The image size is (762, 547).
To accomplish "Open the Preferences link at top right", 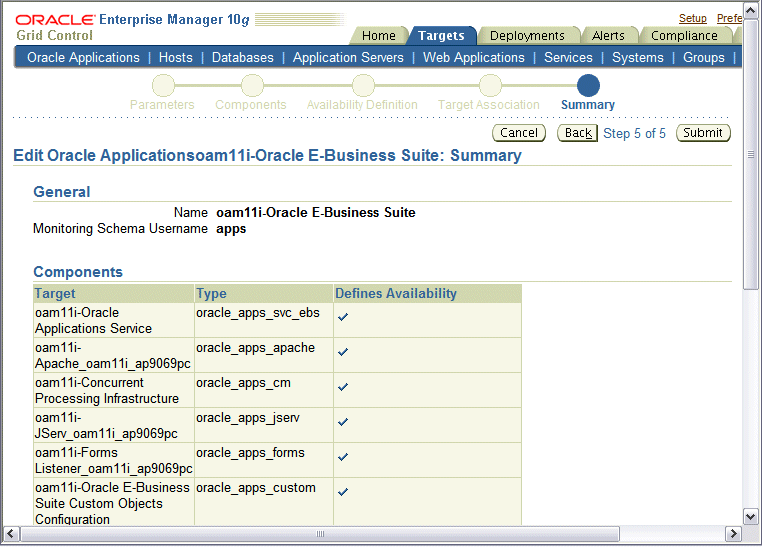I will (729, 18).
